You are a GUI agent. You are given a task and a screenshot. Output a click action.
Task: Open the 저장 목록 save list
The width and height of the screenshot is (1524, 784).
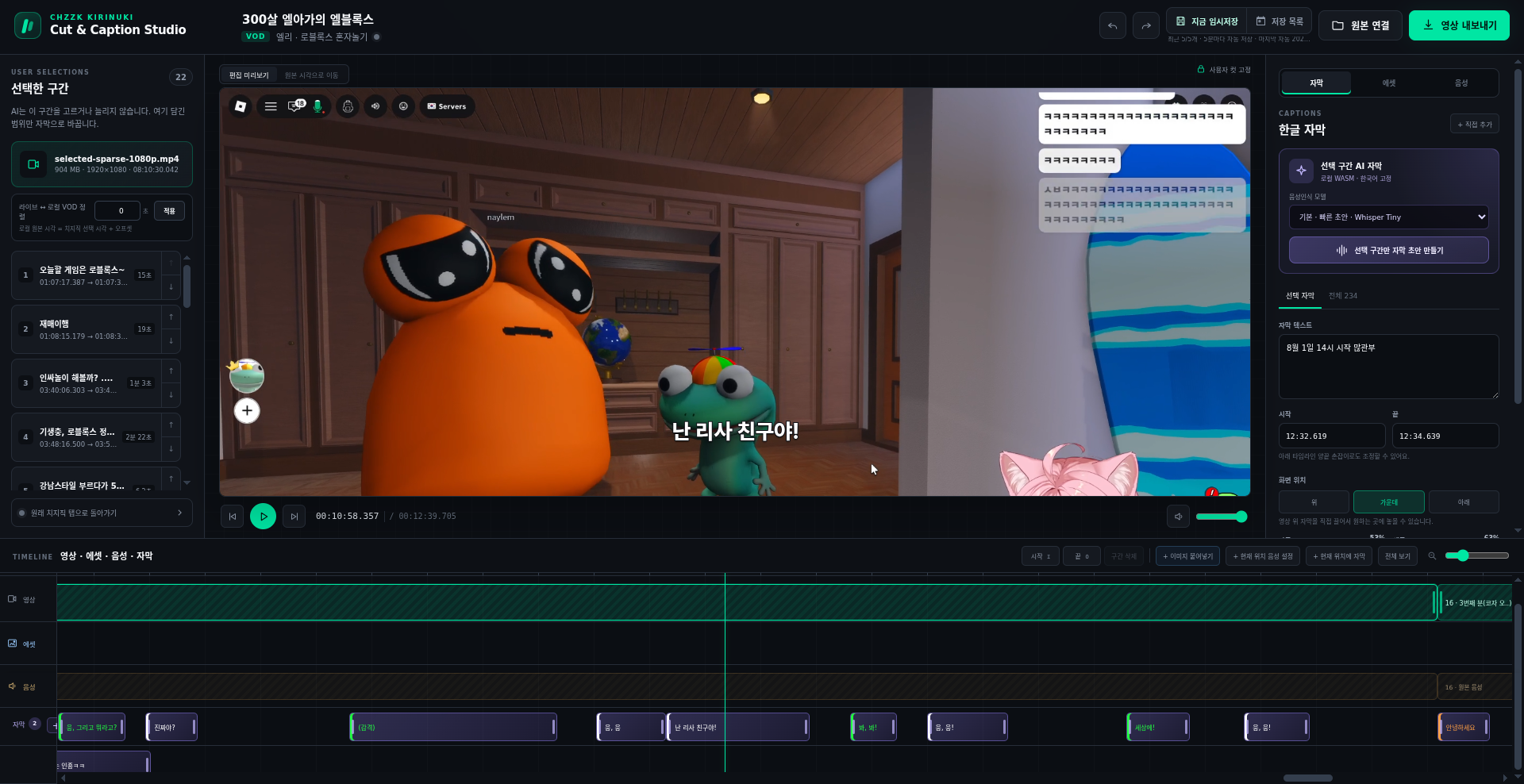[1280, 21]
